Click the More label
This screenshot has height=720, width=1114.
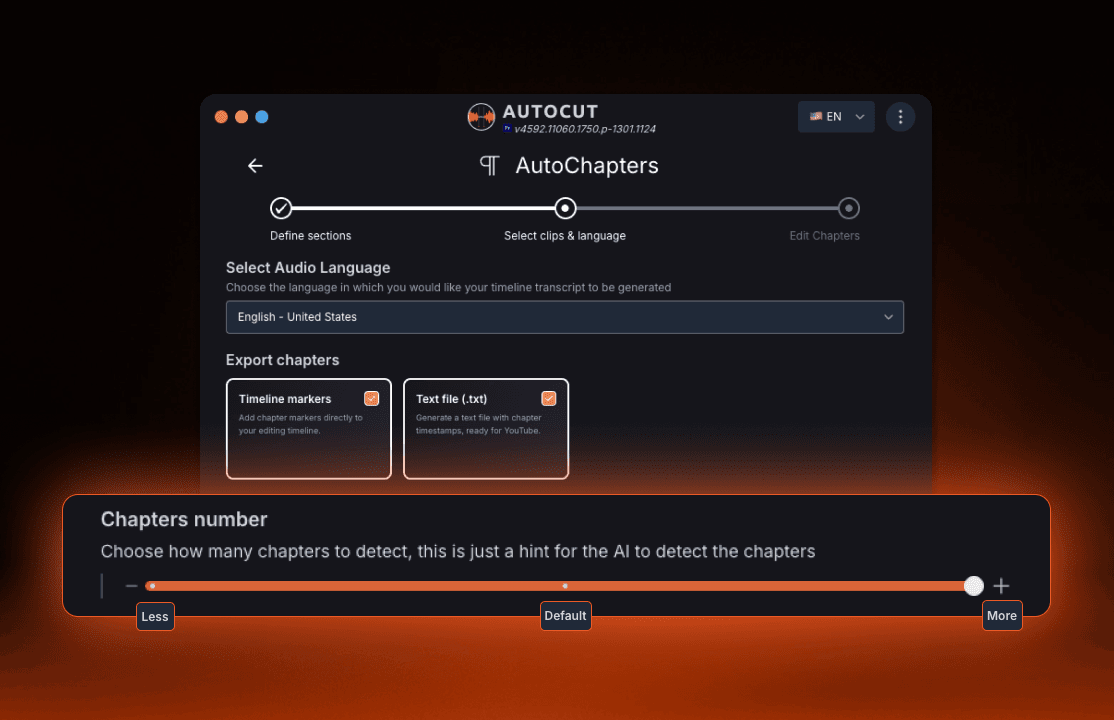click(x=1001, y=616)
